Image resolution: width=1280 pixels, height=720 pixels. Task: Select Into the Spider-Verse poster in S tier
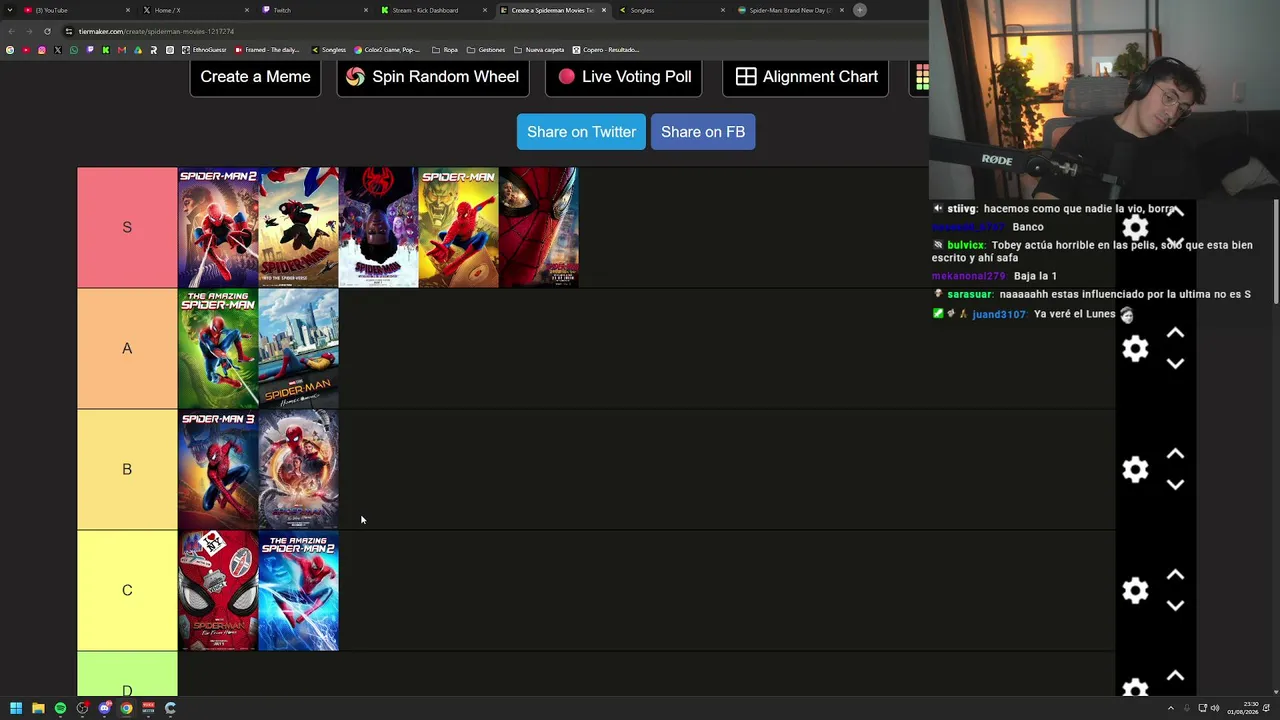(298, 228)
